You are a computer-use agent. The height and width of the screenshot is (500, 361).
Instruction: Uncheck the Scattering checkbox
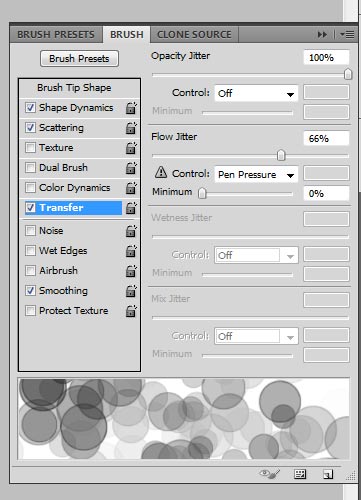[30, 128]
